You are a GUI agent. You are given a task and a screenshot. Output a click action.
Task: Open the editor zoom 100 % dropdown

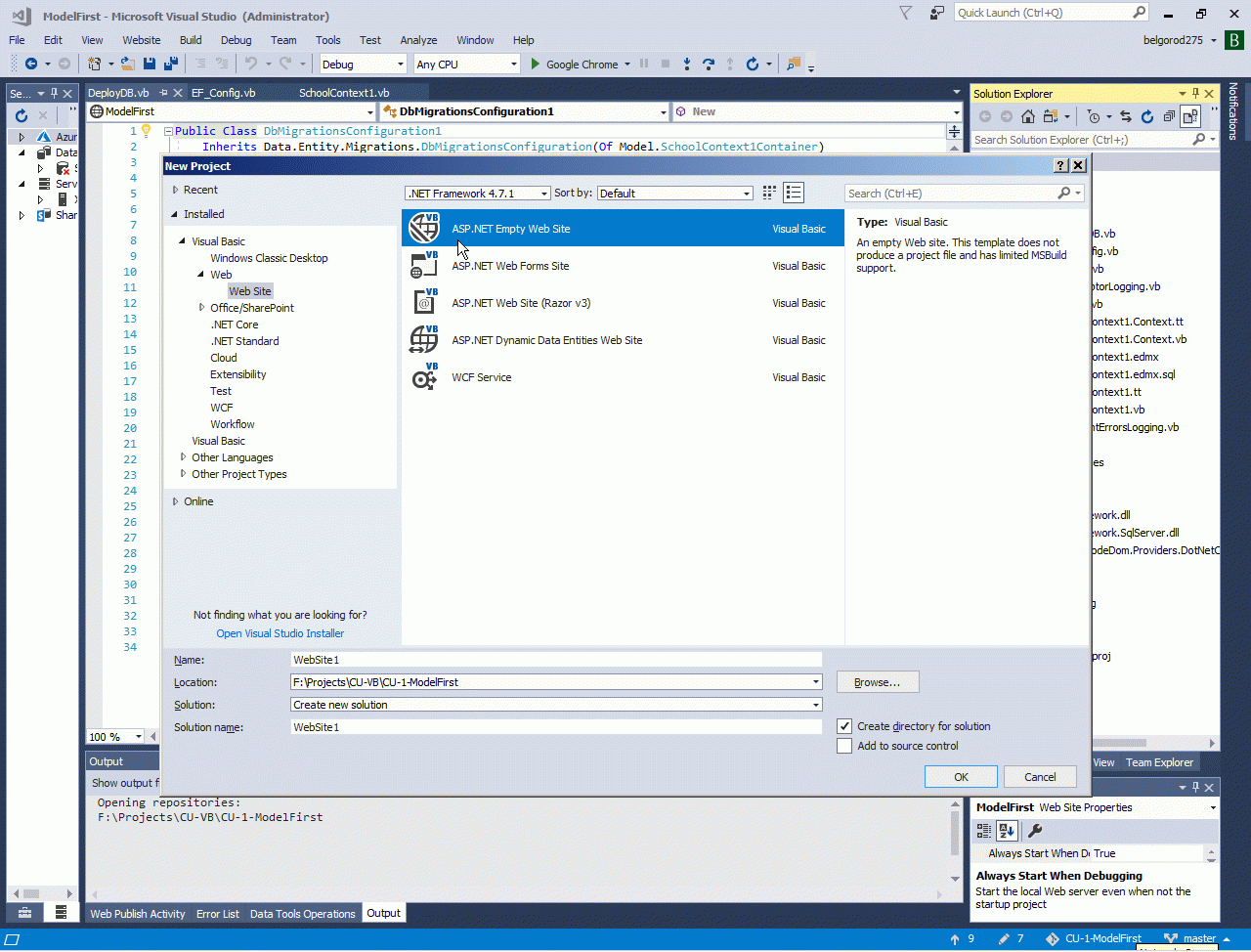pos(116,736)
